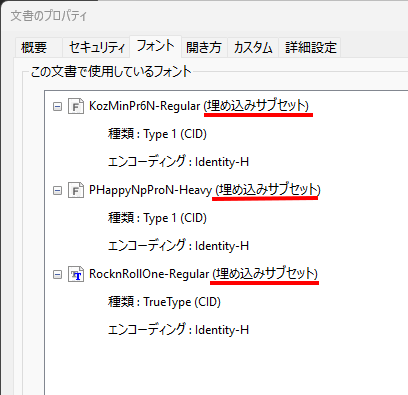The image size is (408, 395).
Task: Click the KozMinPr6N-Regular Type 1 font icon
Action: pyautogui.click(x=76, y=106)
